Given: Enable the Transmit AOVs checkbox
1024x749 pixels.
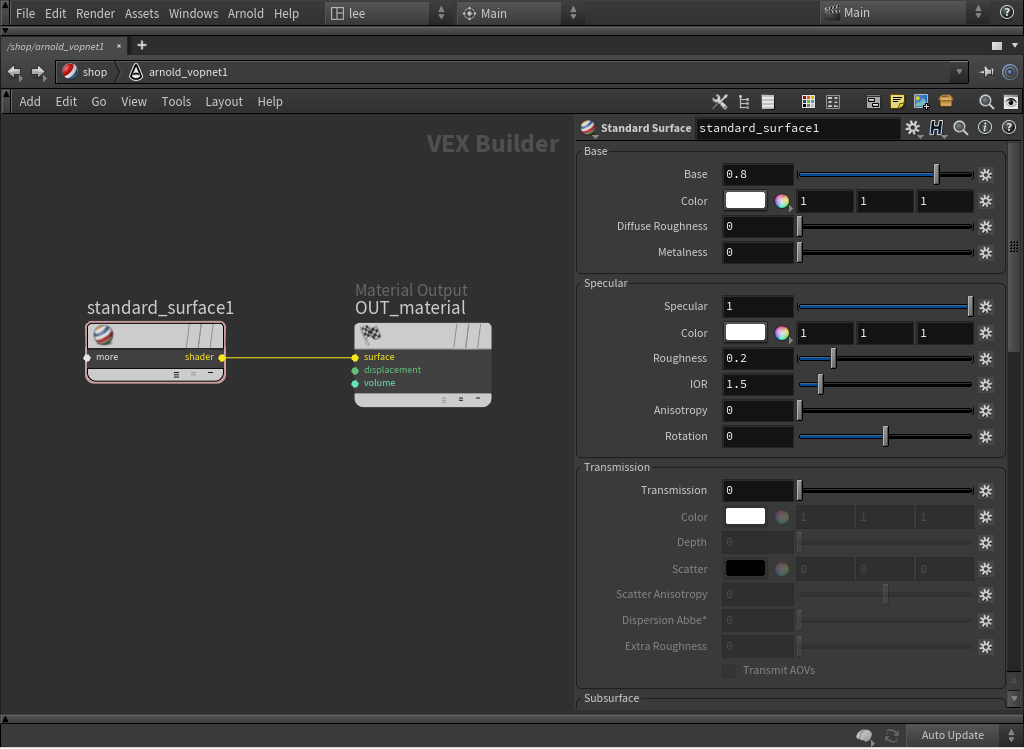Looking at the screenshot, I should coord(728,670).
